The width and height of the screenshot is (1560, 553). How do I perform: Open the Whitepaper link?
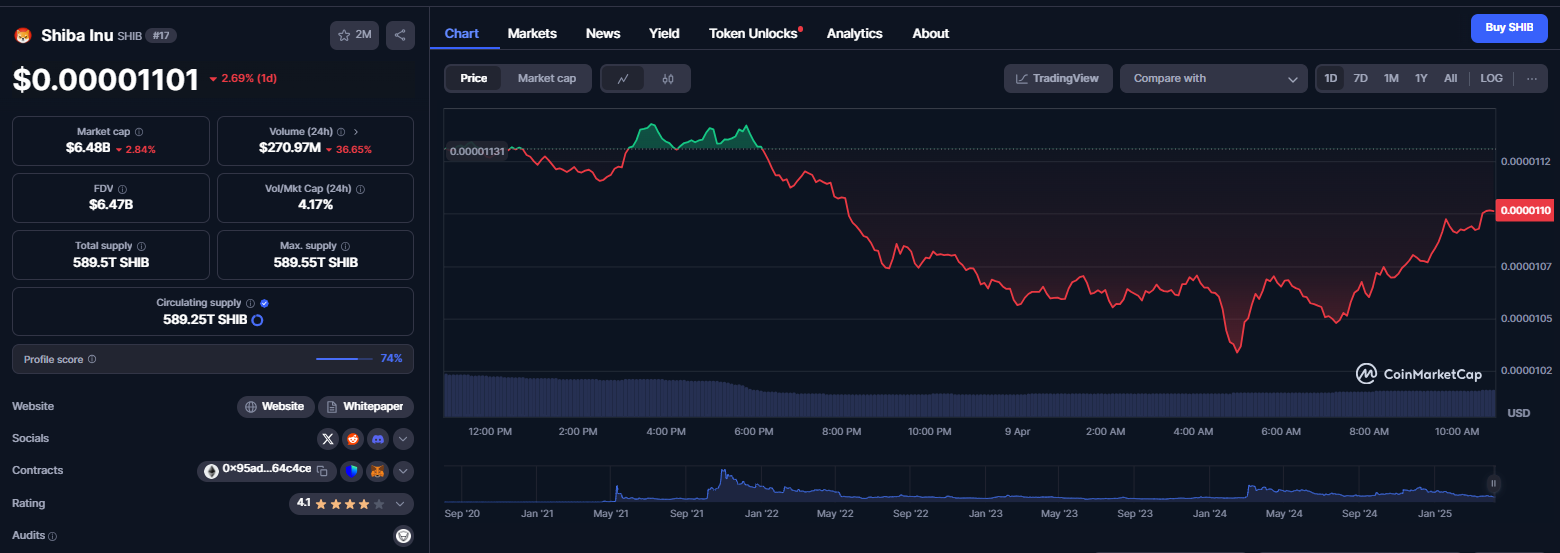(x=366, y=406)
